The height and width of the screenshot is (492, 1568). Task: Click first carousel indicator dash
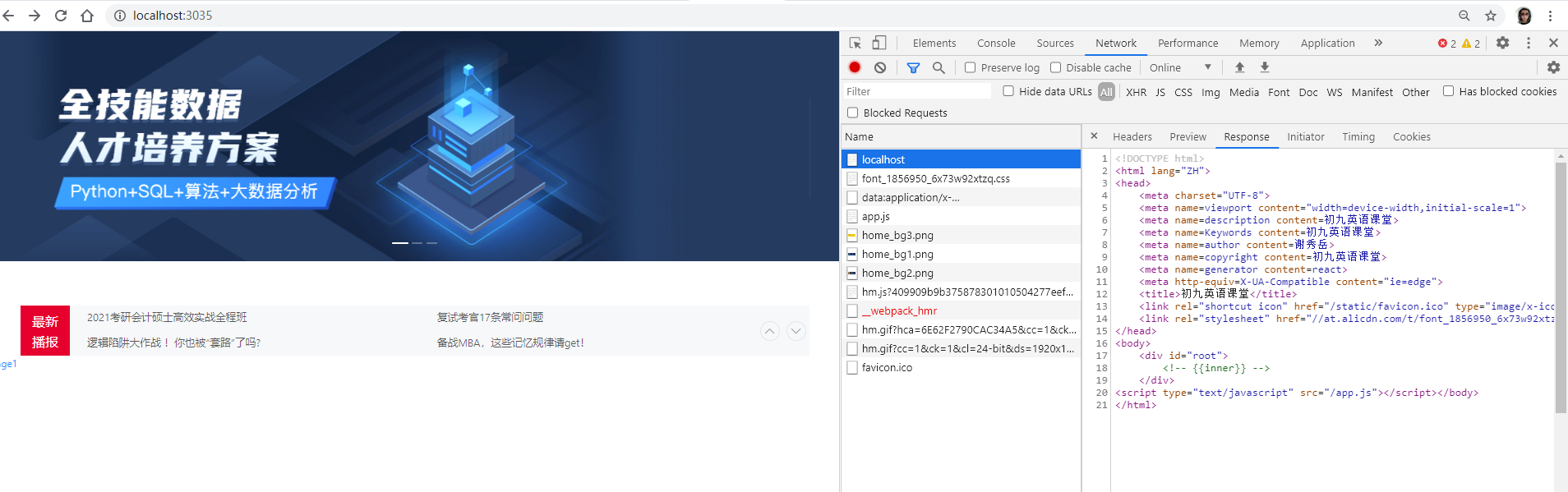tap(399, 243)
